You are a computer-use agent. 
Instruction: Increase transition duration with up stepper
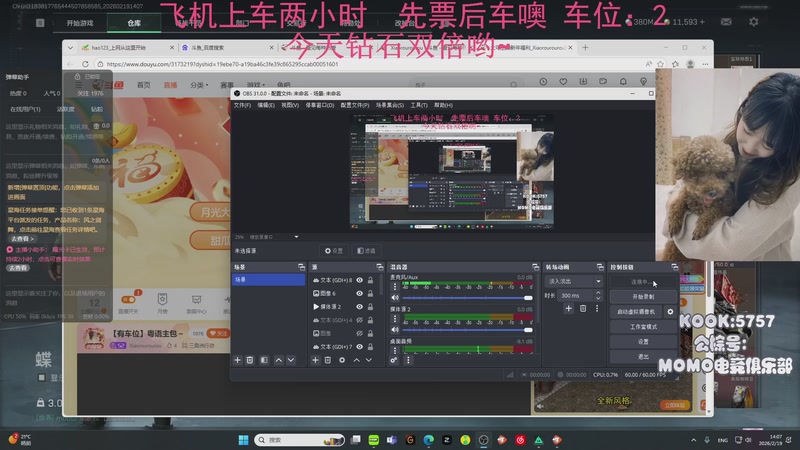coord(598,292)
